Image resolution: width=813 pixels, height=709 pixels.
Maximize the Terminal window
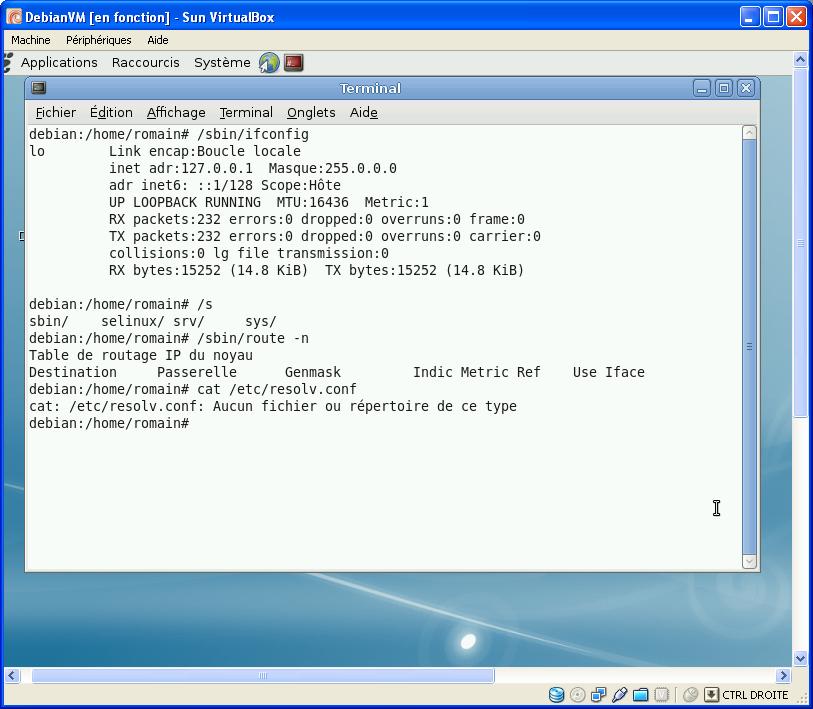click(724, 88)
